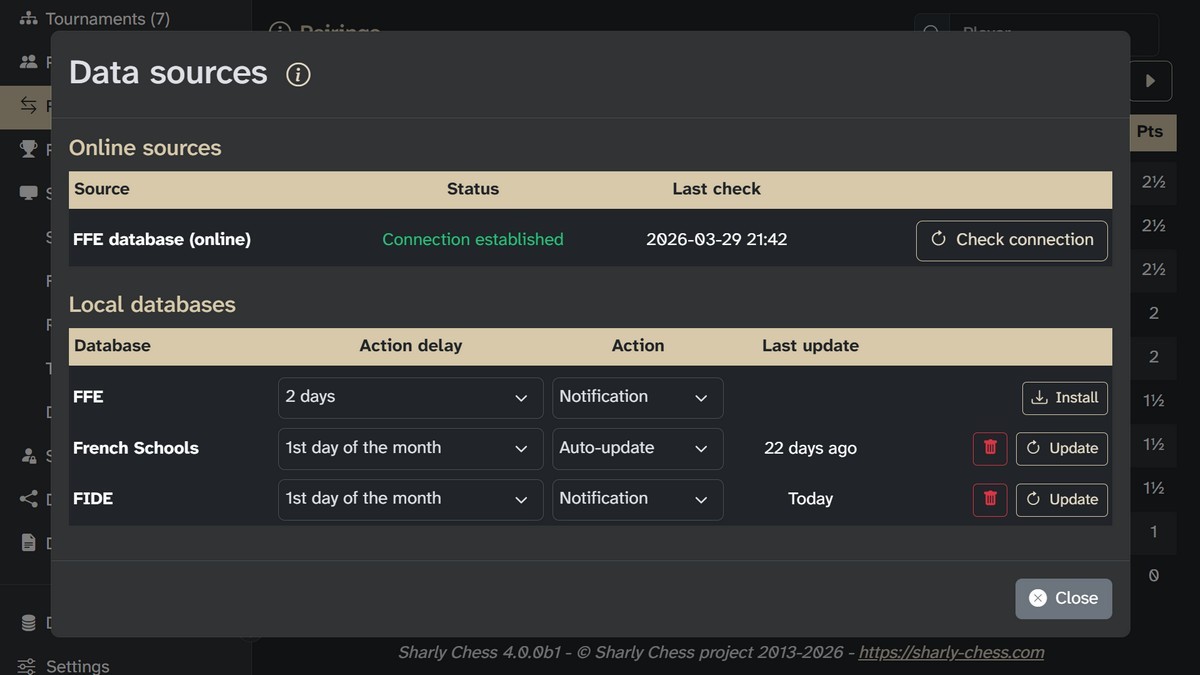
Task: Open the FIDE action Notification dropdown
Action: pos(637,499)
